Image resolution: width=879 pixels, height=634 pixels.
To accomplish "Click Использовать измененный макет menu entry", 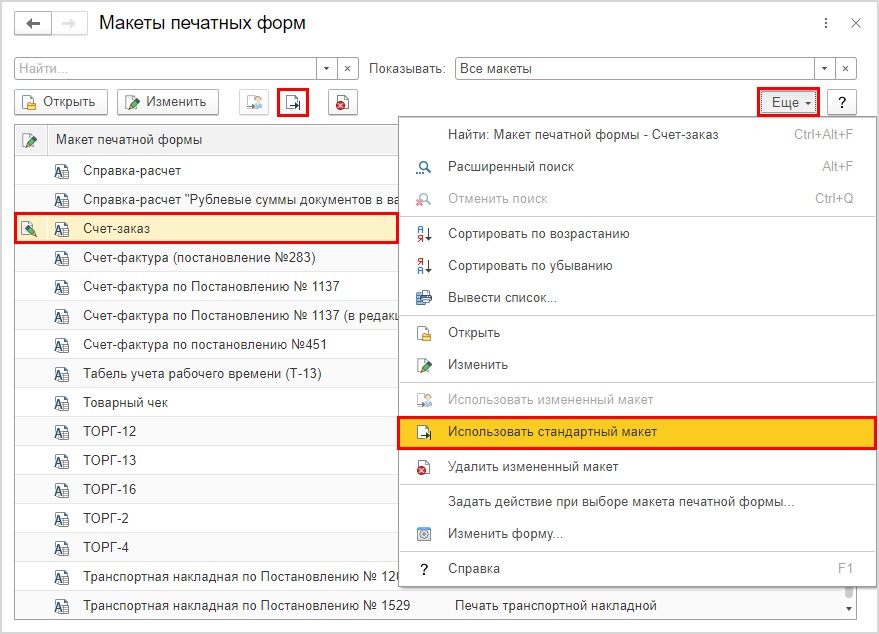I will coord(637,400).
